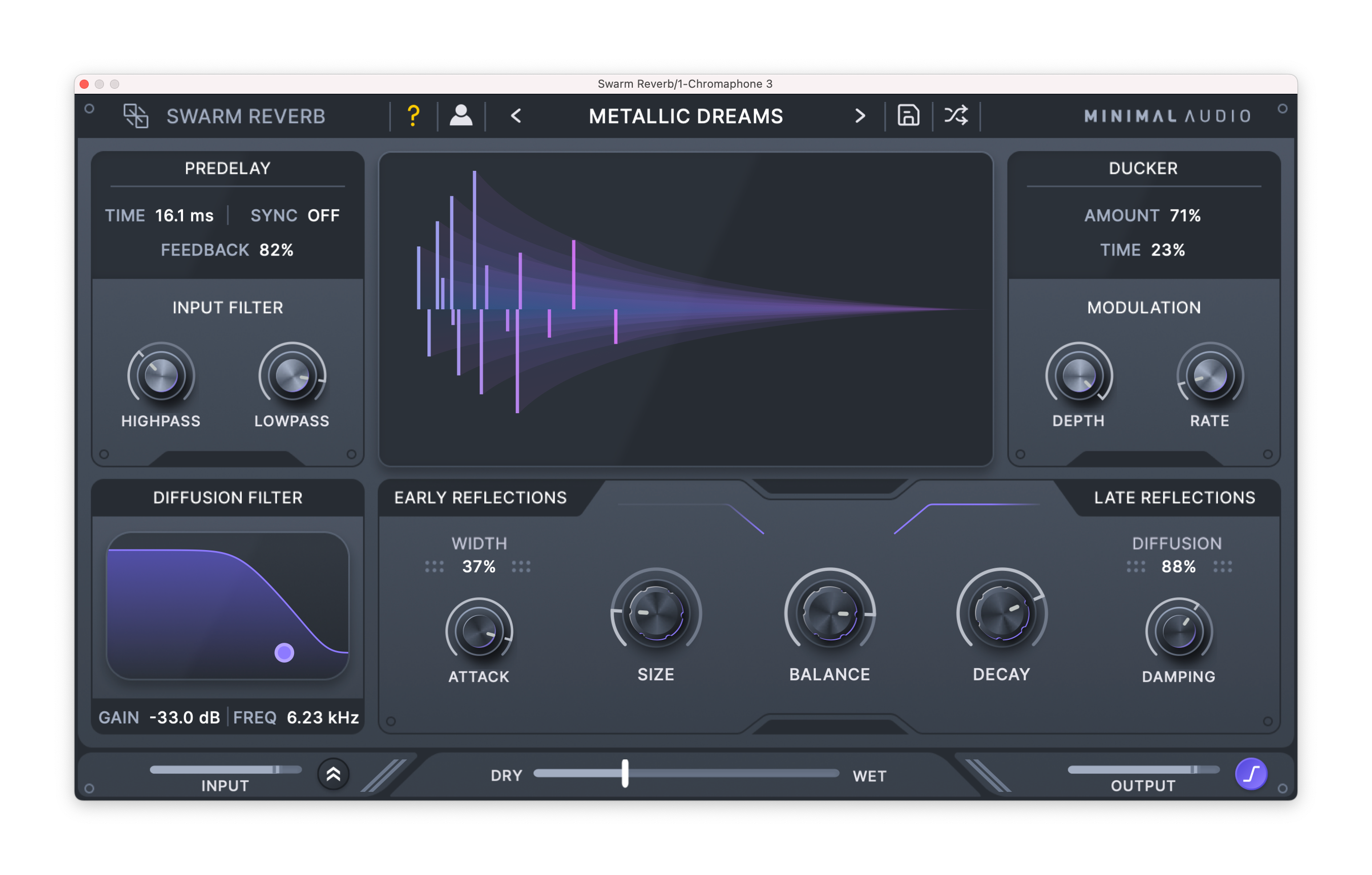This screenshot has width=1372, height=875.
Task: Click dots icon right of Diffusion 88%
Action: click(x=1222, y=567)
